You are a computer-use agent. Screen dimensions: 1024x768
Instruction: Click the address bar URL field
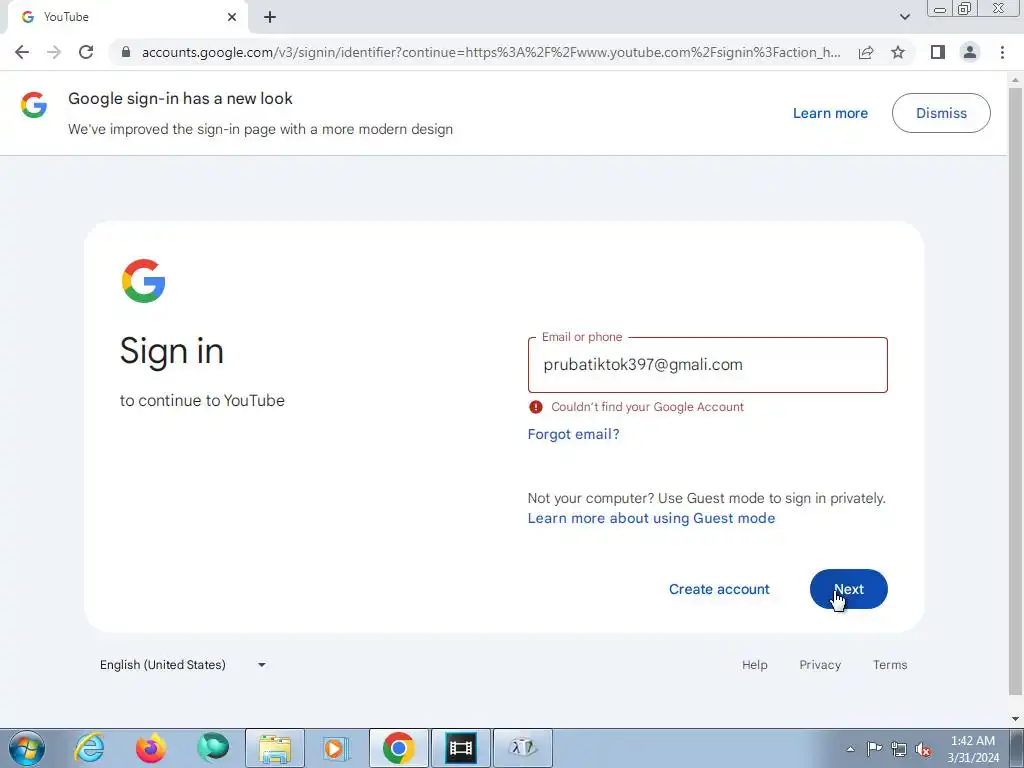pyautogui.click(x=490, y=52)
